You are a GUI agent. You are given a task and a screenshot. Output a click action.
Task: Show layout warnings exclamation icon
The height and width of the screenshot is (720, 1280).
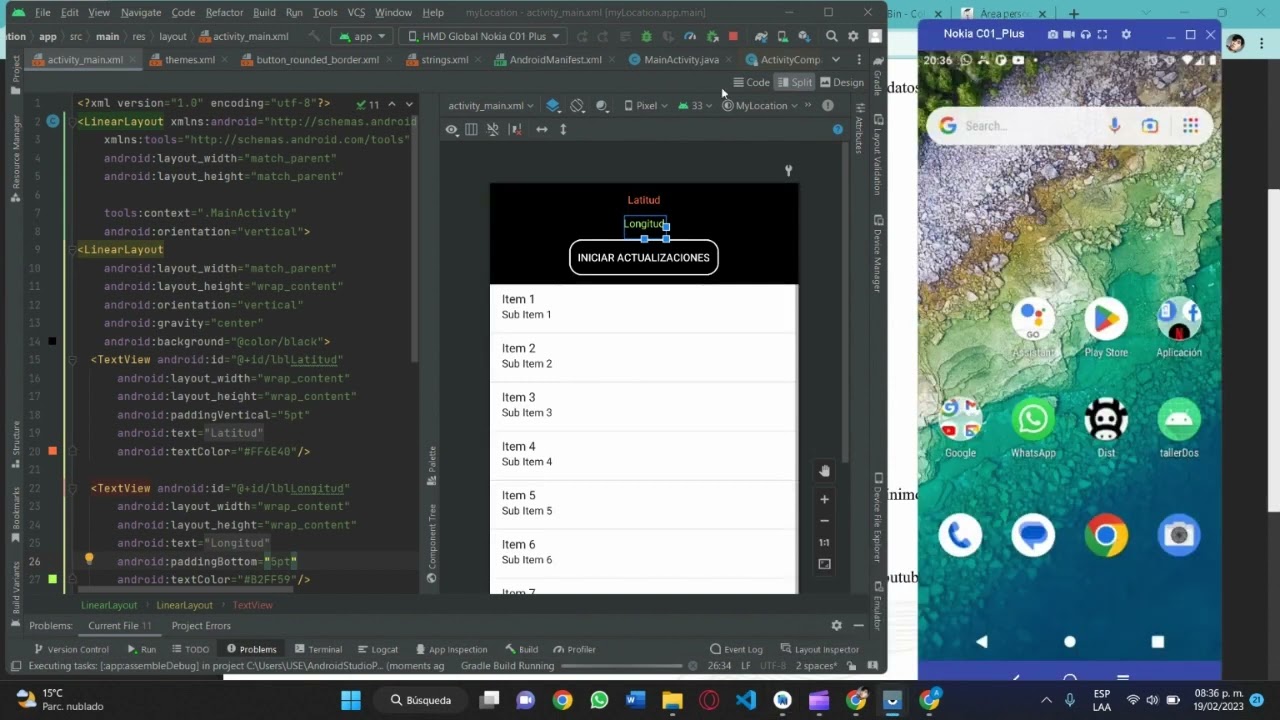point(828,105)
